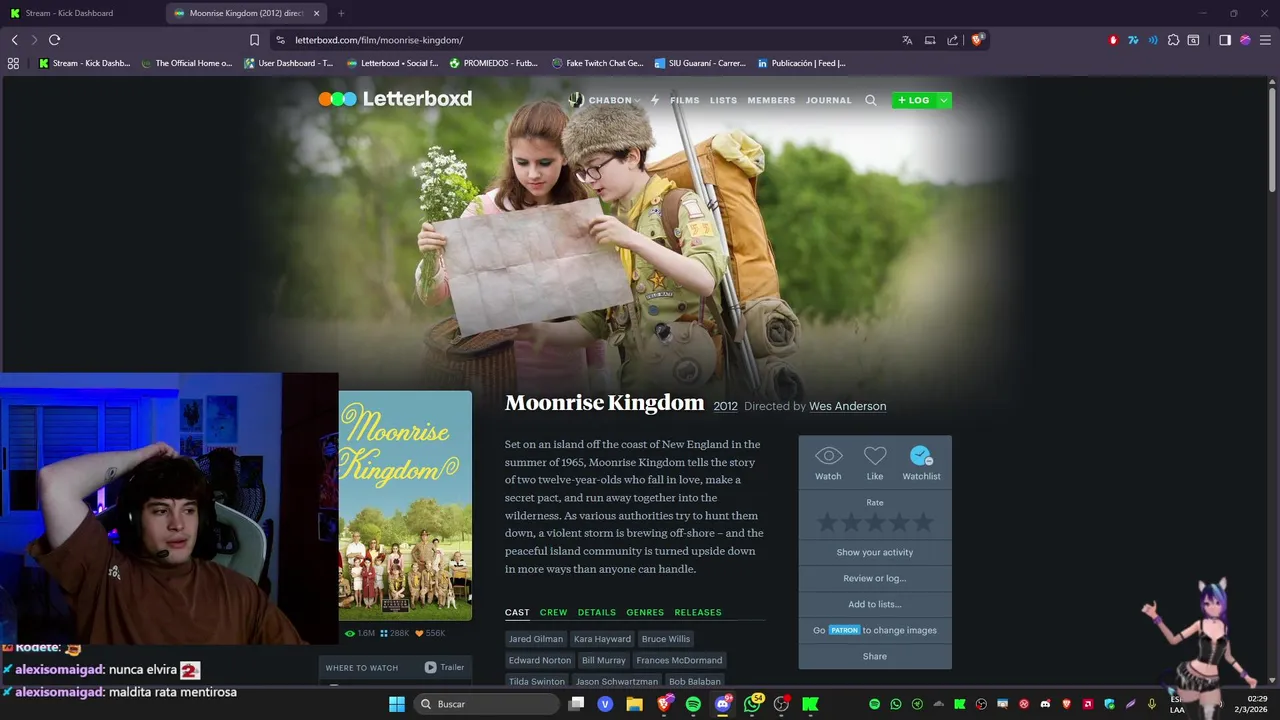Open the bookmarks apps grid icon

click(x=13, y=63)
